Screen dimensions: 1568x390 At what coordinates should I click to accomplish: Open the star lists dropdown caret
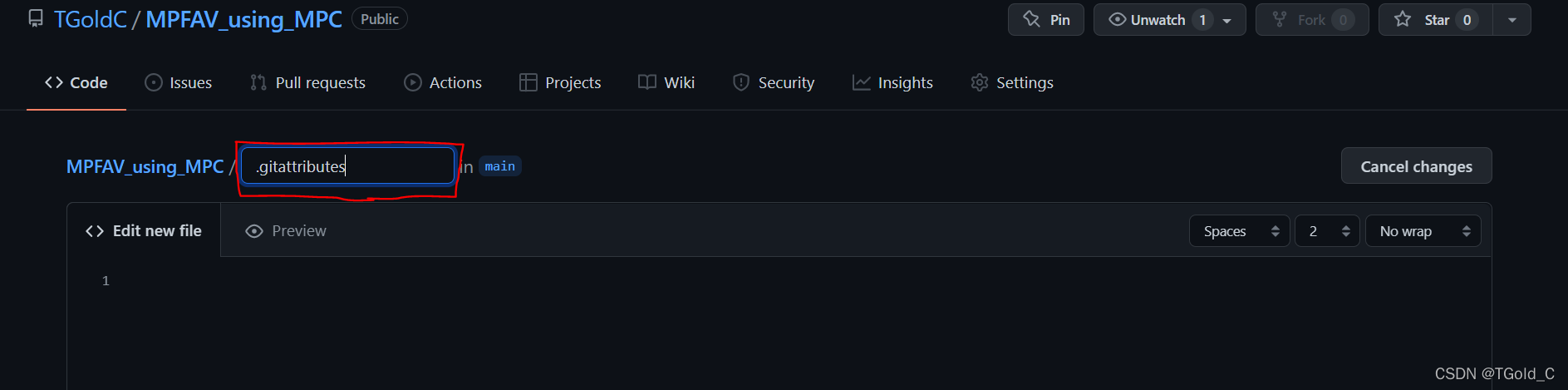pyautogui.click(x=1512, y=20)
